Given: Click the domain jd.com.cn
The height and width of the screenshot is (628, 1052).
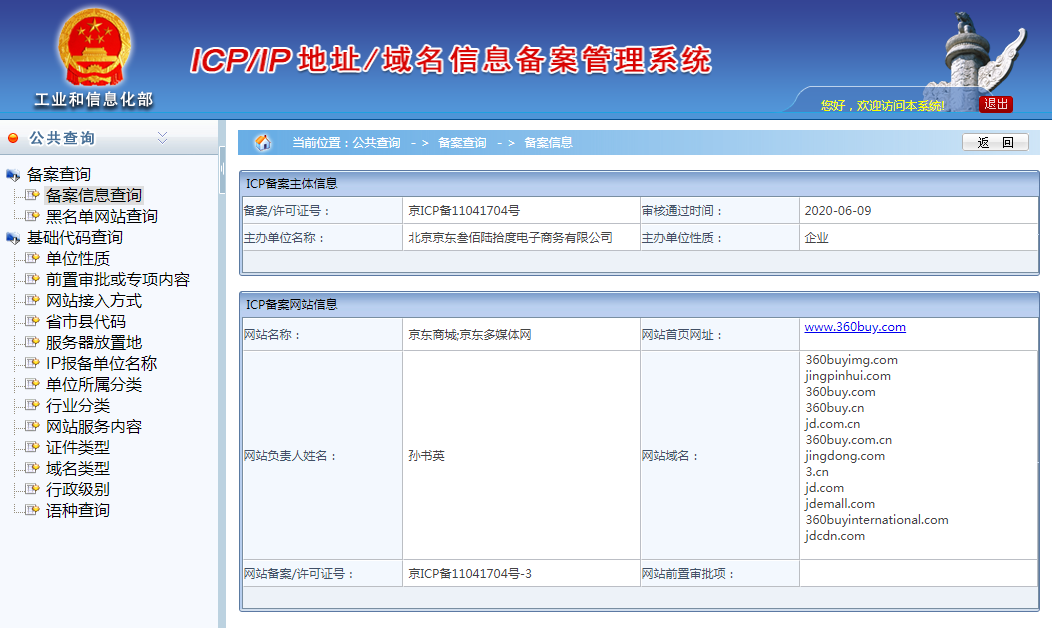Looking at the screenshot, I should tap(833, 423).
